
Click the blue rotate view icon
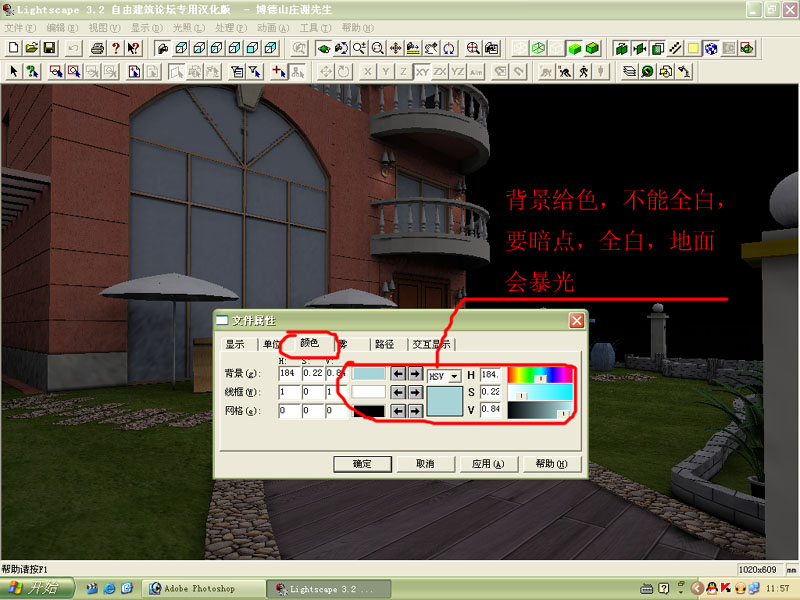coord(449,48)
